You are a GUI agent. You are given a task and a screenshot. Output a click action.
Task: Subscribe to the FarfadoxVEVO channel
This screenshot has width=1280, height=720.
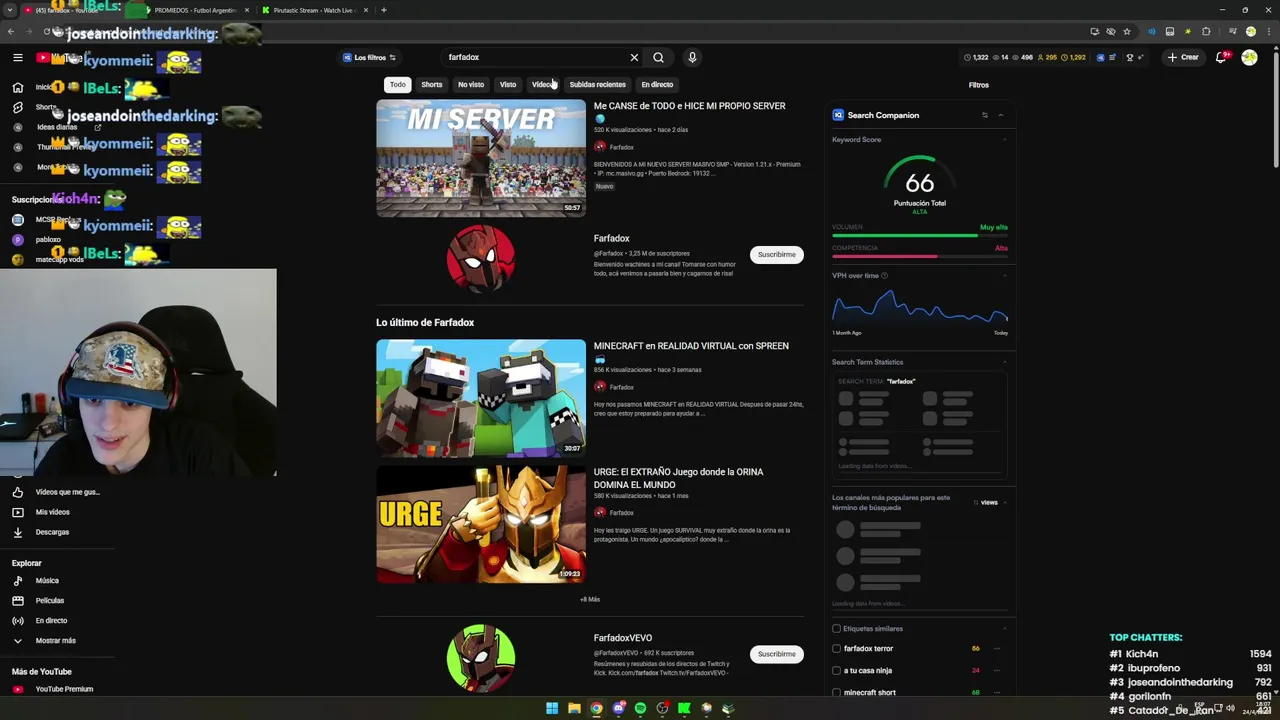pos(777,654)
